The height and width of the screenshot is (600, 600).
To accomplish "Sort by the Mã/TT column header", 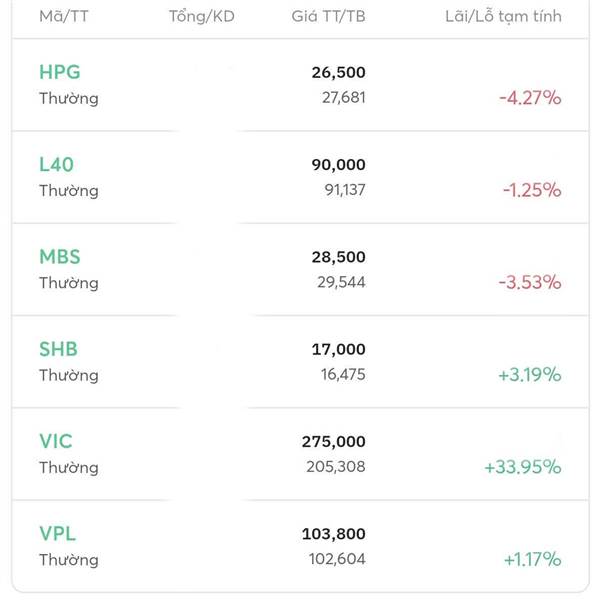I will point(63,16).
